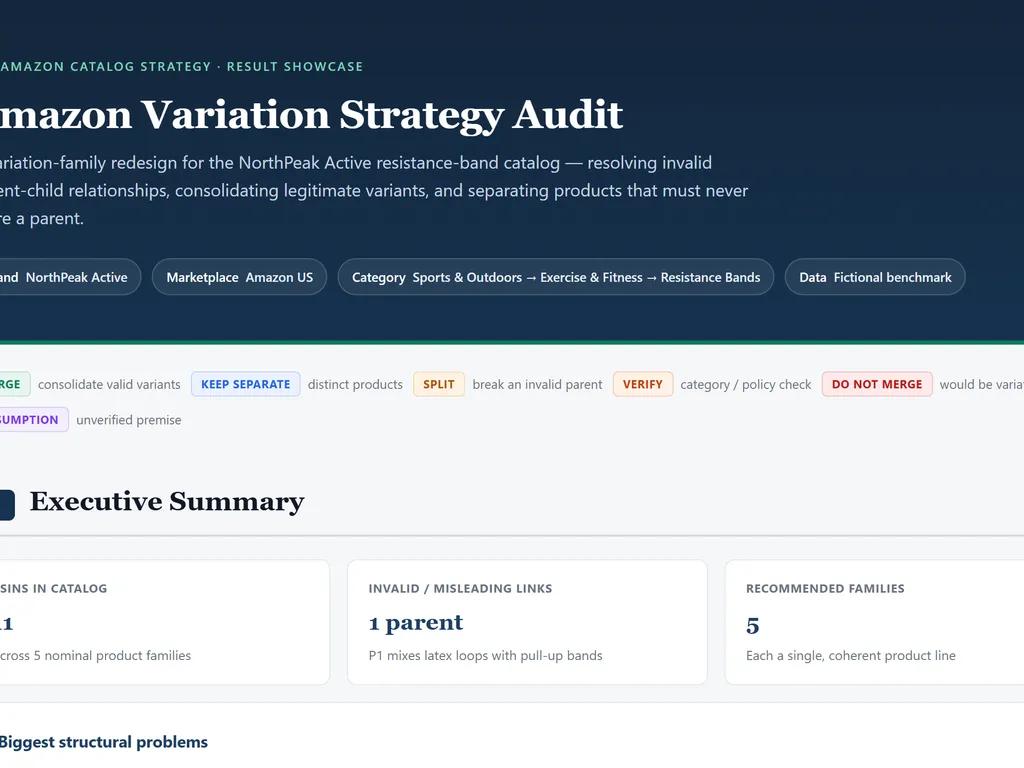
Task: Click 'P1 mixes latex loops with pull-up bands'
Action: tap(485, 655)
